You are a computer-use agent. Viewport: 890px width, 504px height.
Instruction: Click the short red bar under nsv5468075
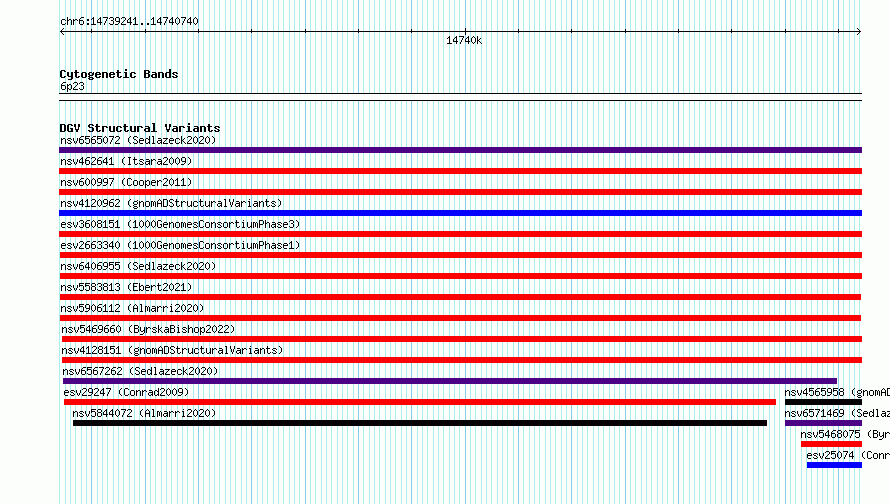(x=832, y=444)
